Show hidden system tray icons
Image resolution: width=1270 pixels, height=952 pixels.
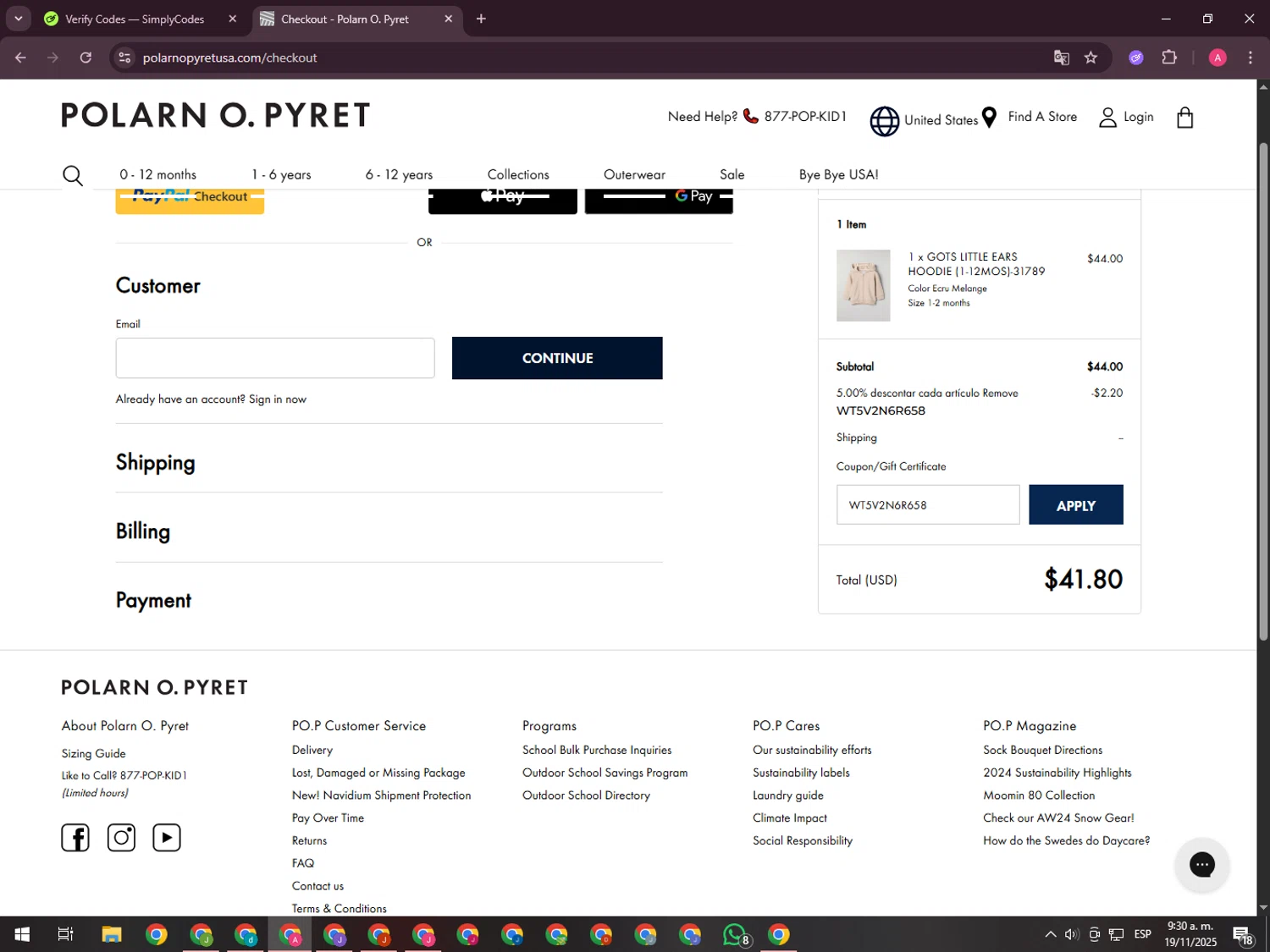click(x=1050, y=934)
